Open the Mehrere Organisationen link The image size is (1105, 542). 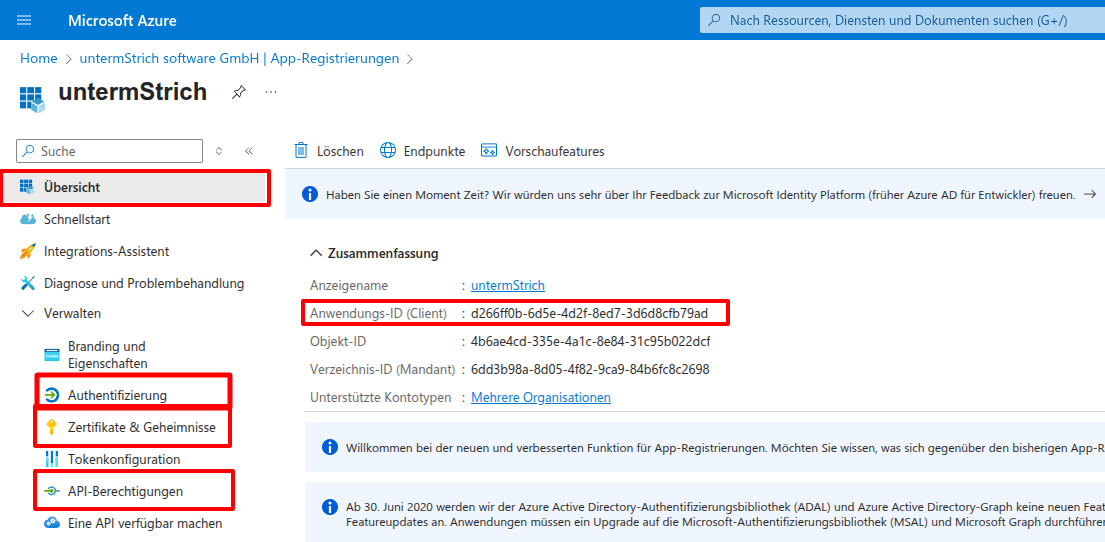tap(541, 397)
